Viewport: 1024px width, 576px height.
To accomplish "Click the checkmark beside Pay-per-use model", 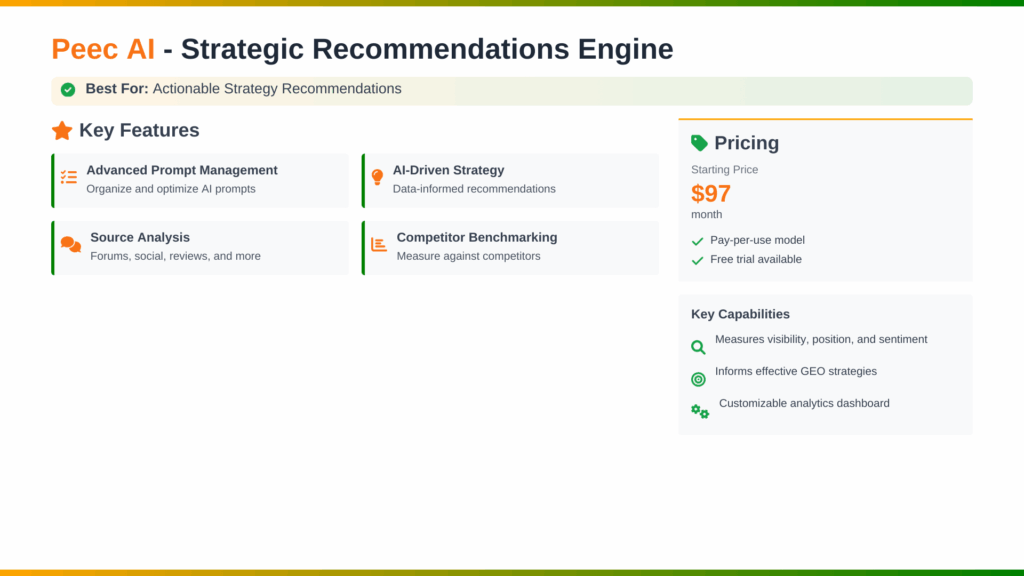I will [x=697, y=241].
